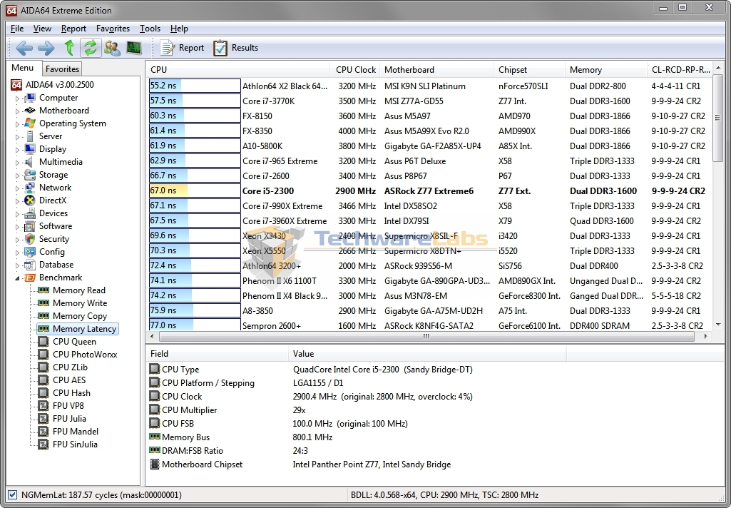Open the CPU PhotoWorxx benchmark
Screen dimensions: 731x508
pos(77,355)
